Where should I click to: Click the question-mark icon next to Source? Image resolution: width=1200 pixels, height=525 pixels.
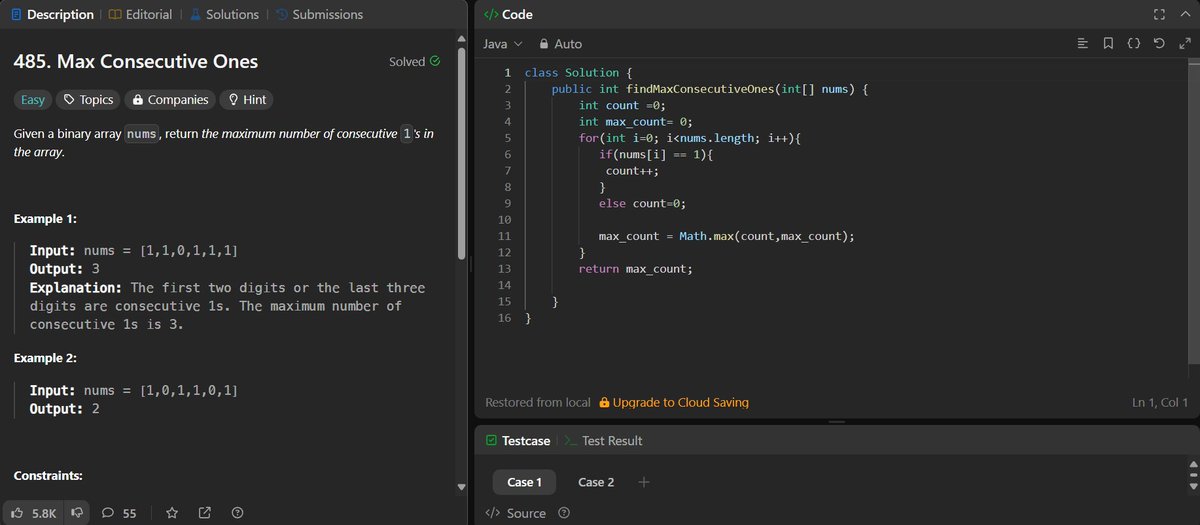tap(564, 513)
